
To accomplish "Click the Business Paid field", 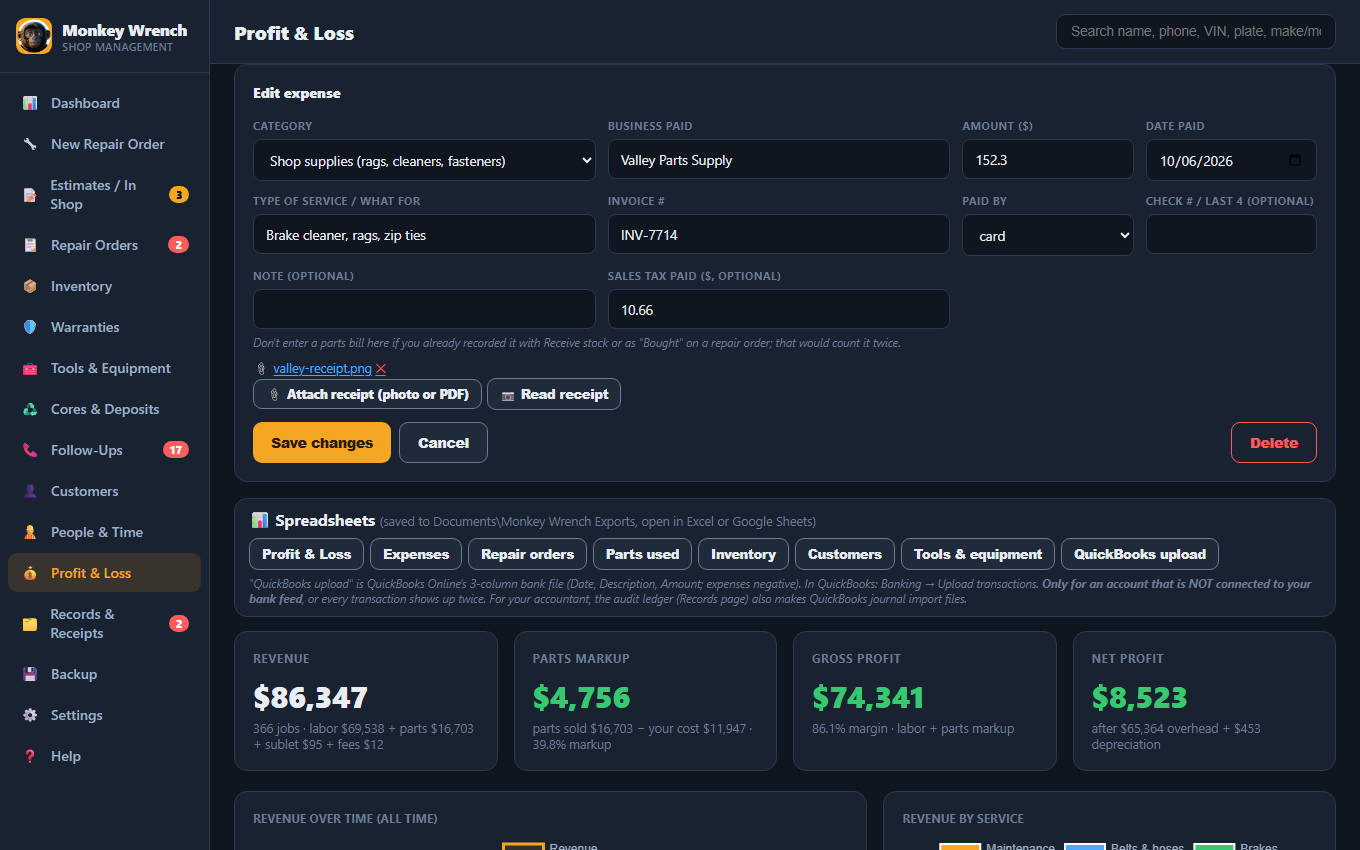I will coord(778,160).
